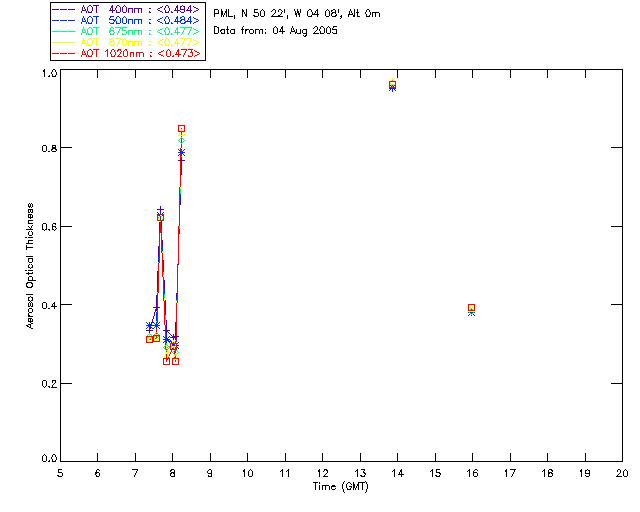Click the purple dashed line legend sample

(x=64, y=9)
